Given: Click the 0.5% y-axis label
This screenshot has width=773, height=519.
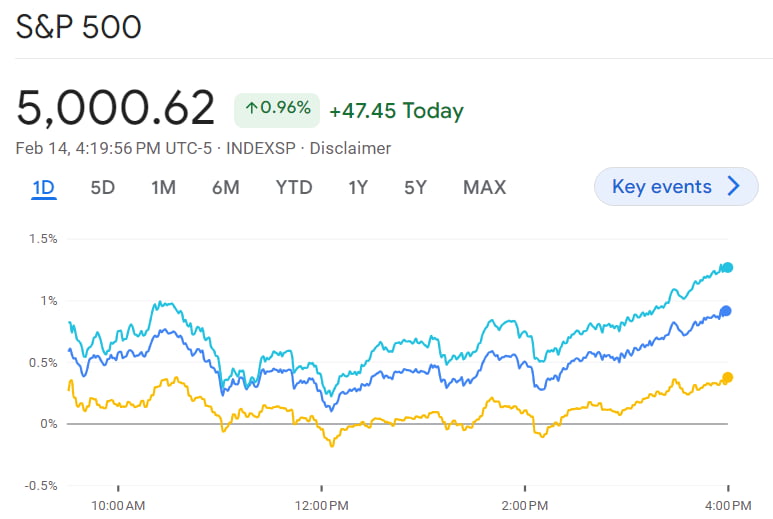Looking at the screenshot, I should [43, 363].
